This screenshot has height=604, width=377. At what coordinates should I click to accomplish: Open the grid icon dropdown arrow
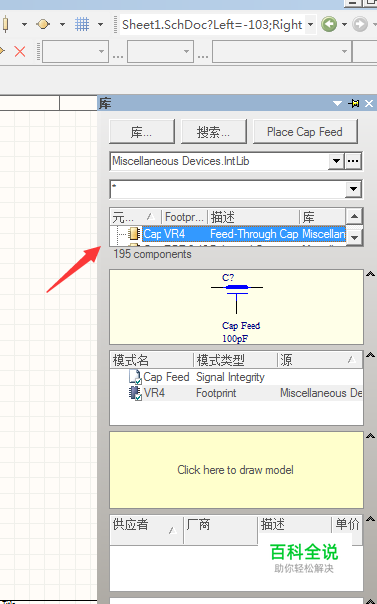101,25
